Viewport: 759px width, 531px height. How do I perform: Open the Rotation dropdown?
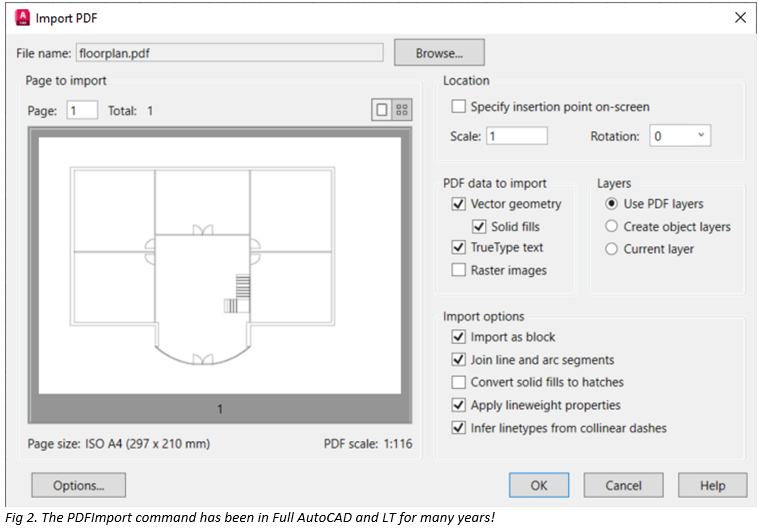point(680,136)
